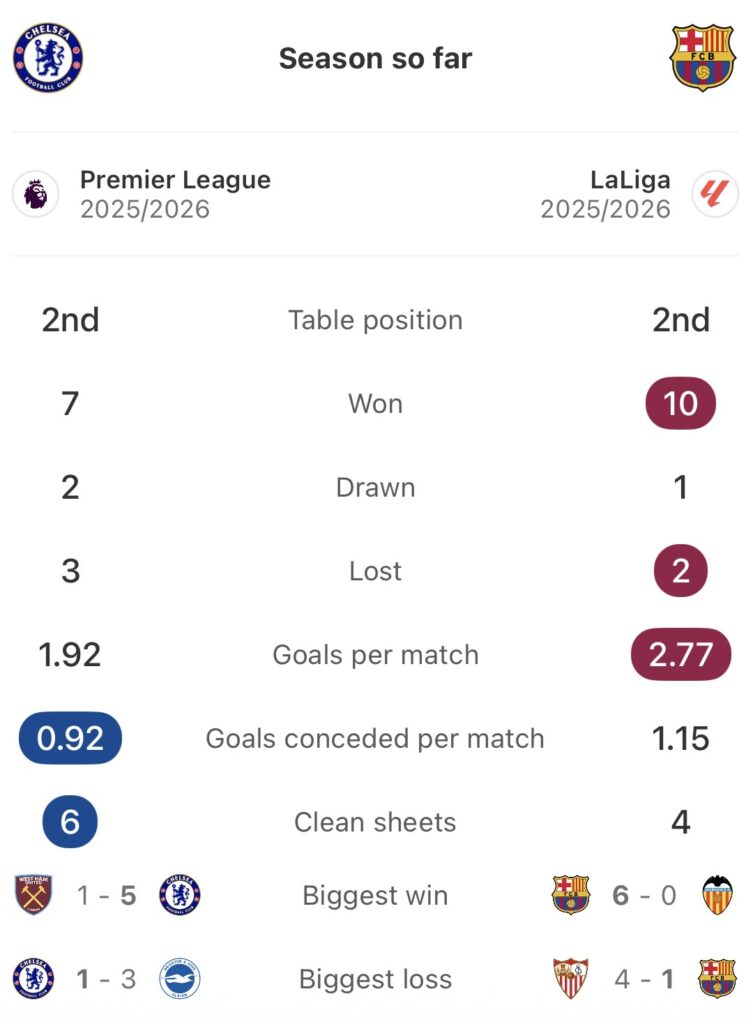Open the Premier League logo icon
The height and width of the screenshot is (1024, 753).
click(x=36, y=194)
